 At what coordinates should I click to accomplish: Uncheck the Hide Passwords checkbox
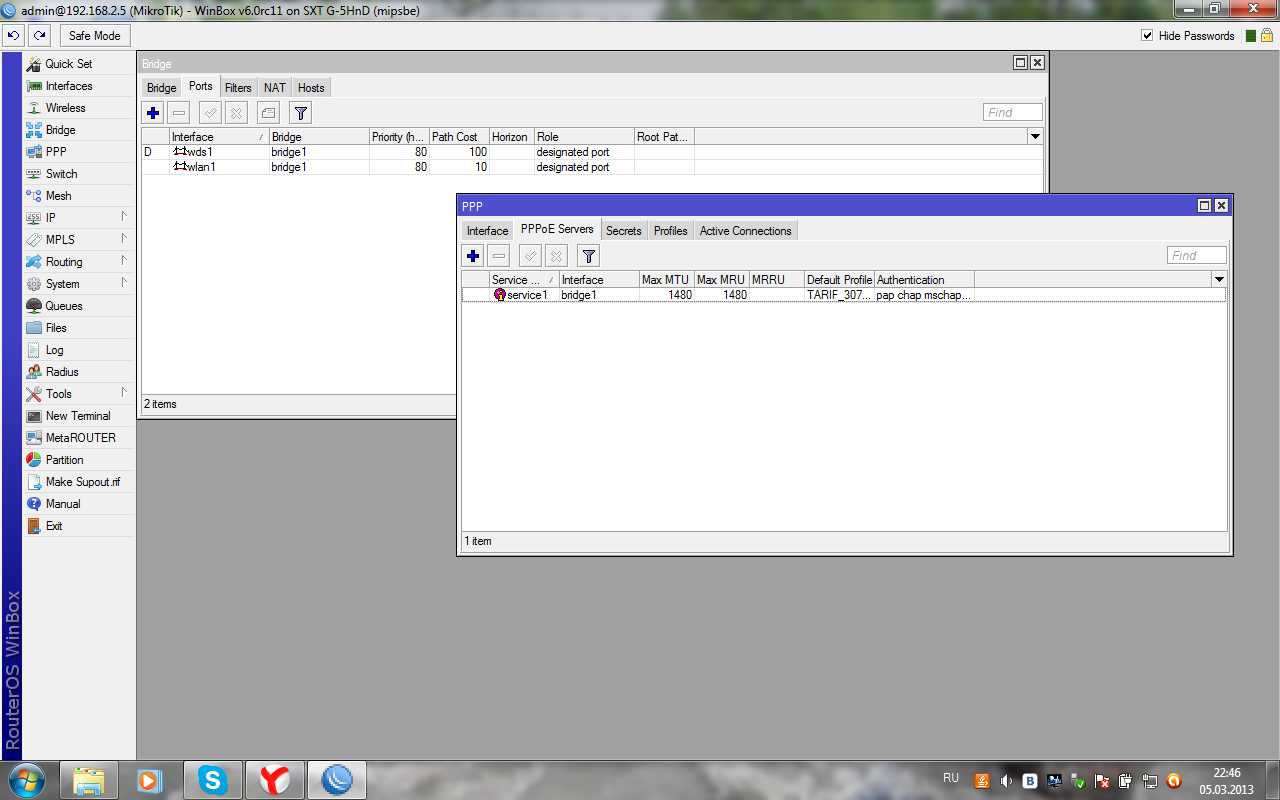point(1147,35)
